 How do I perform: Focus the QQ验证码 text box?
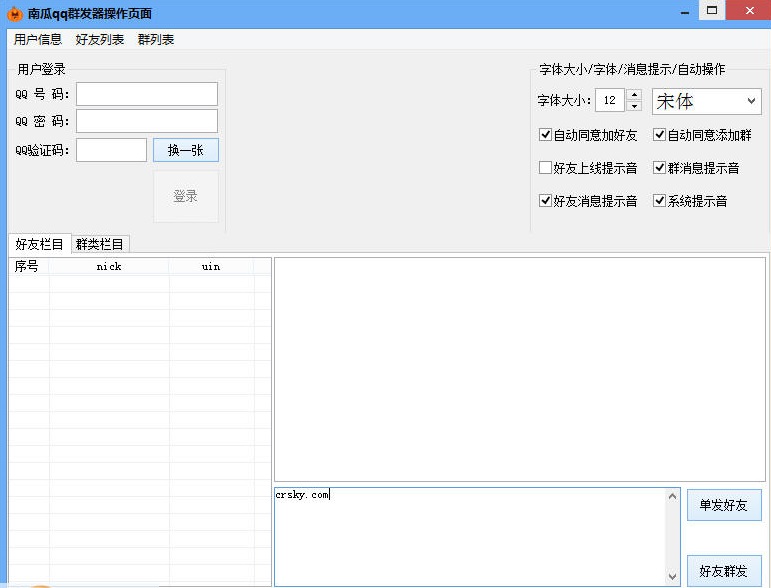(x=111, y=150)
